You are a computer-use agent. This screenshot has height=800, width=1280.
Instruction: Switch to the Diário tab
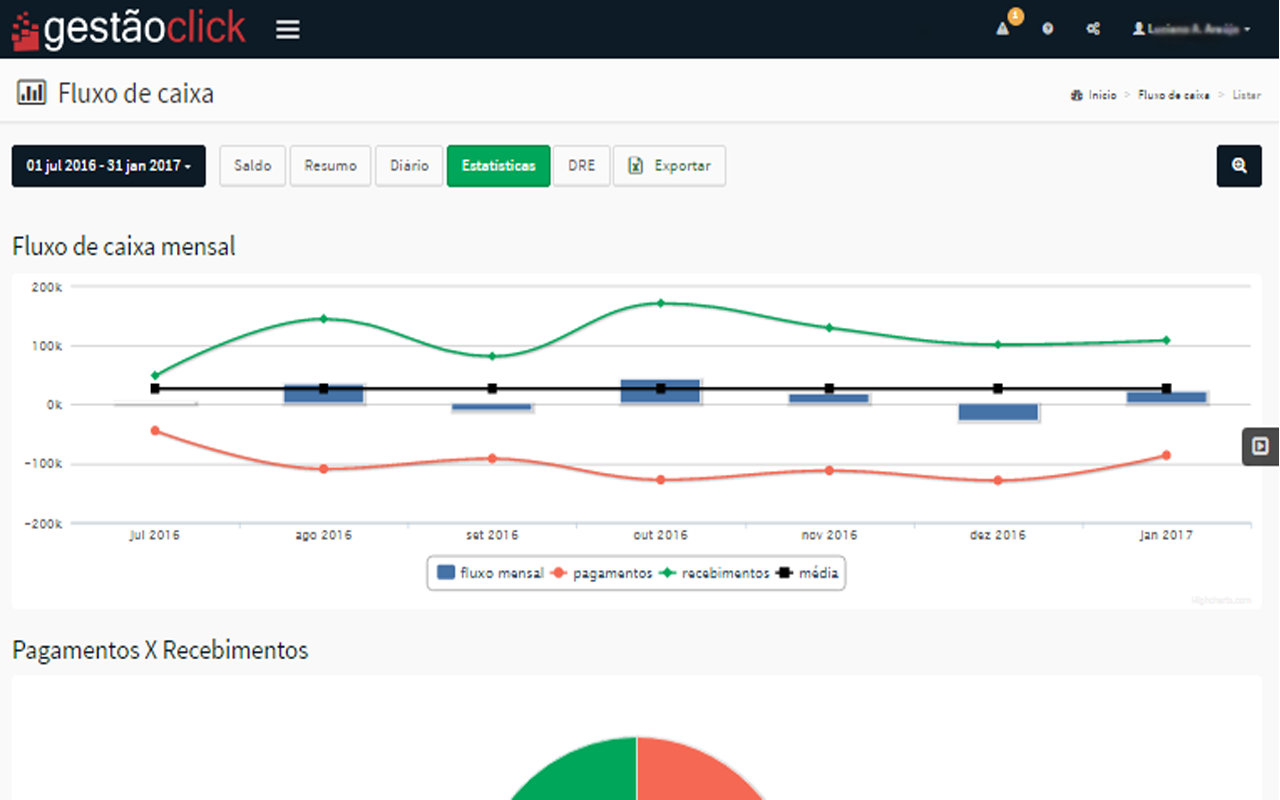click(x=410, y=166)
